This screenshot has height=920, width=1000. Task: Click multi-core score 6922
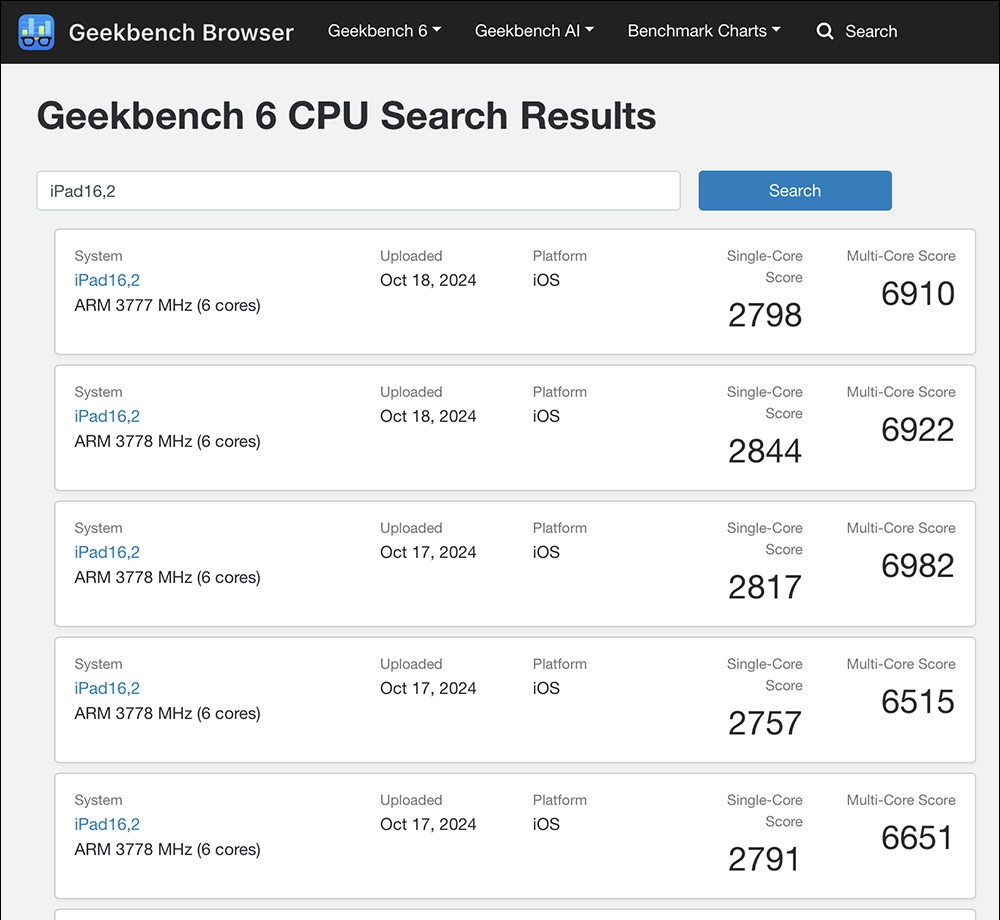(918, 429)
